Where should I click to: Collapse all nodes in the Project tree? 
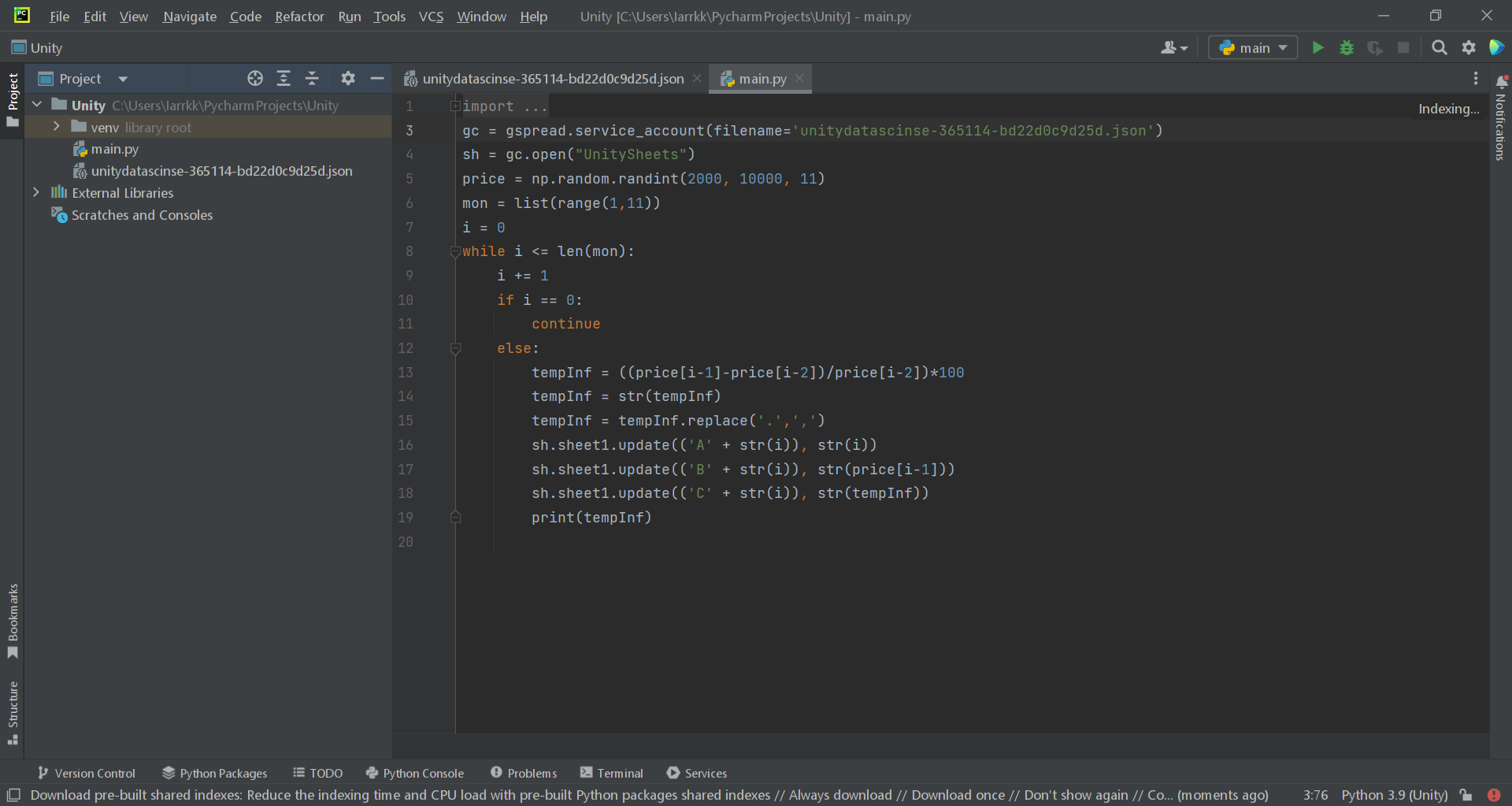[x=311, y=78]
